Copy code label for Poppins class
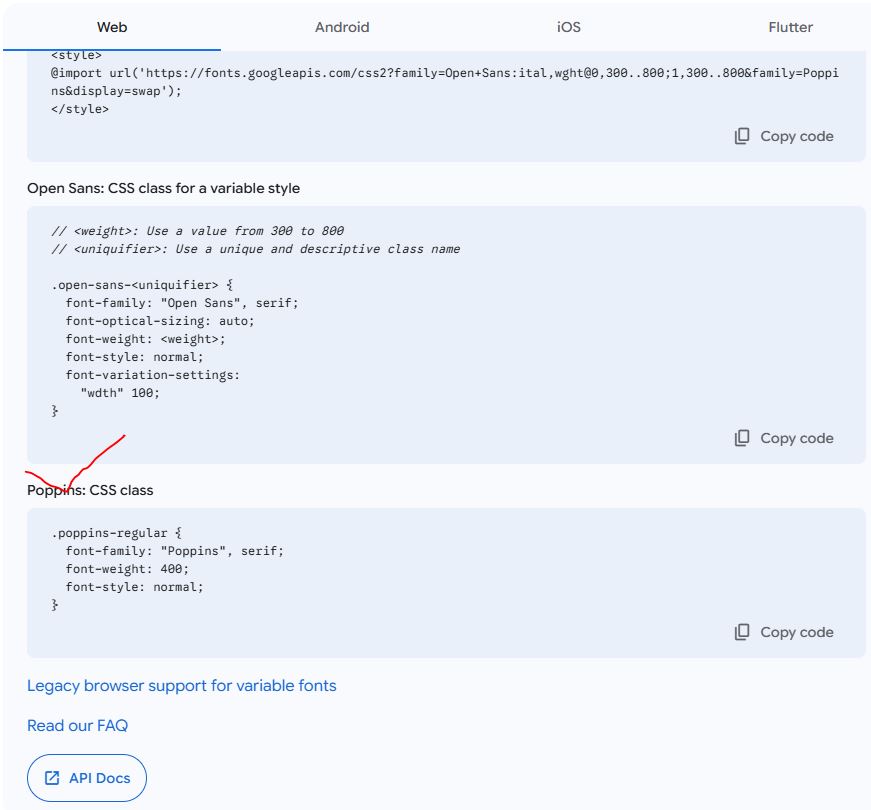The height and width of the screenshot is (810, 871). coord(797,632)
